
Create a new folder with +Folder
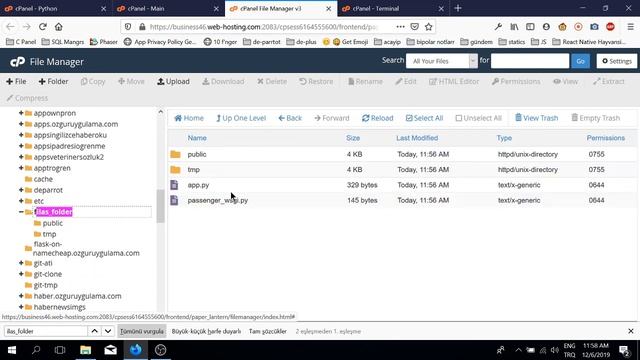point(53,82)
